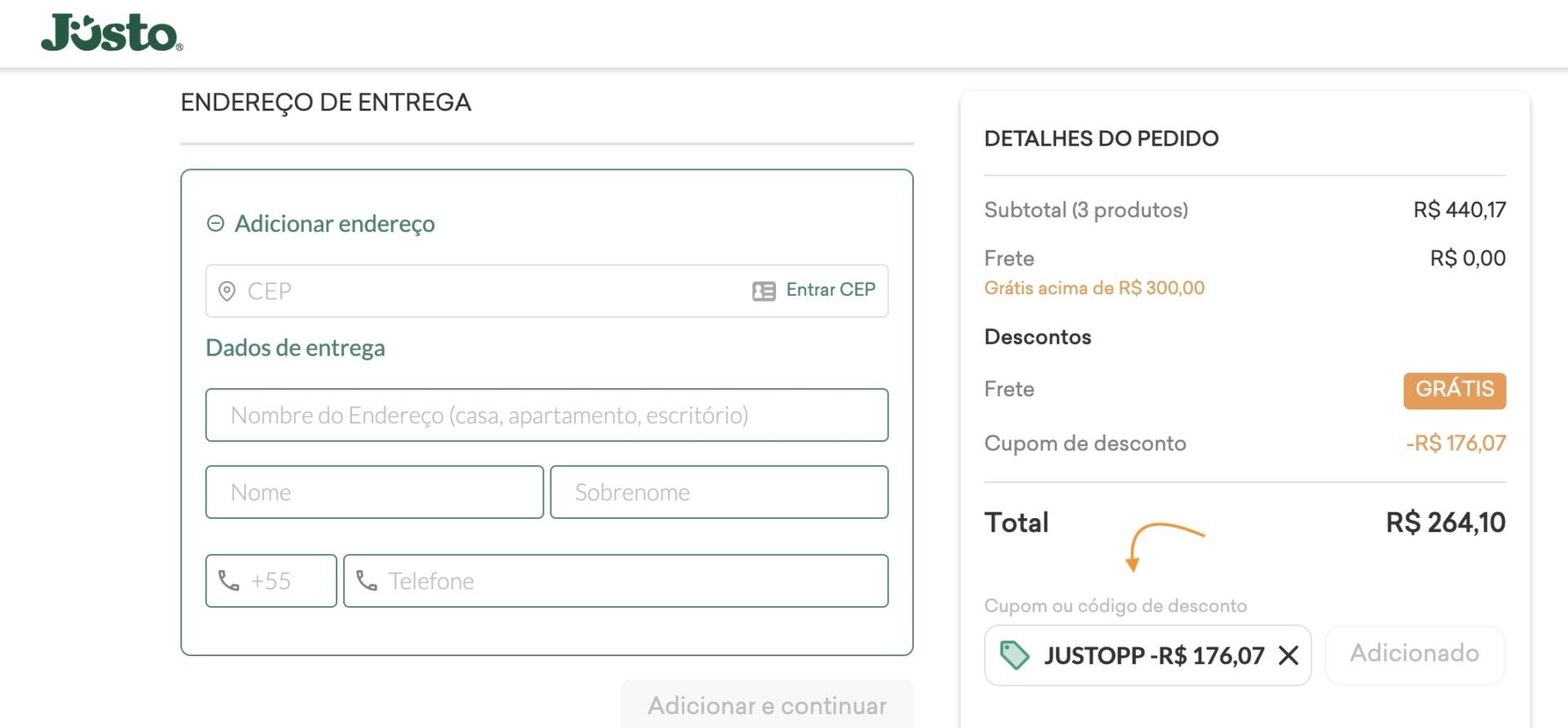Click the green coupon tag icon

[1014, 655]
